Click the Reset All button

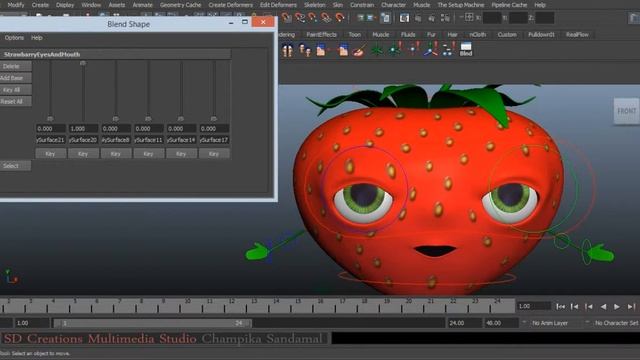click(15, 102)
